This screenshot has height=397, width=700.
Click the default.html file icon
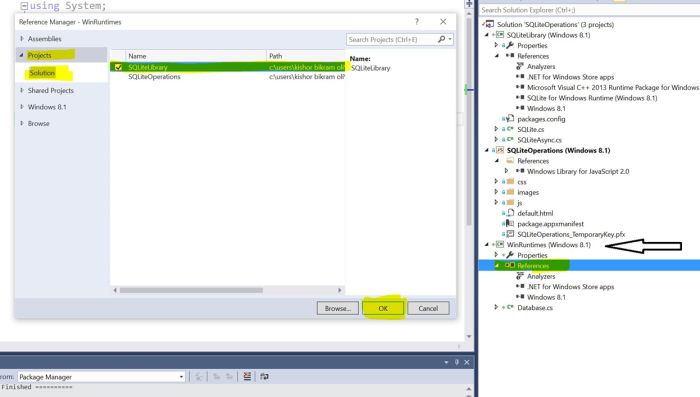coord(510,213)
